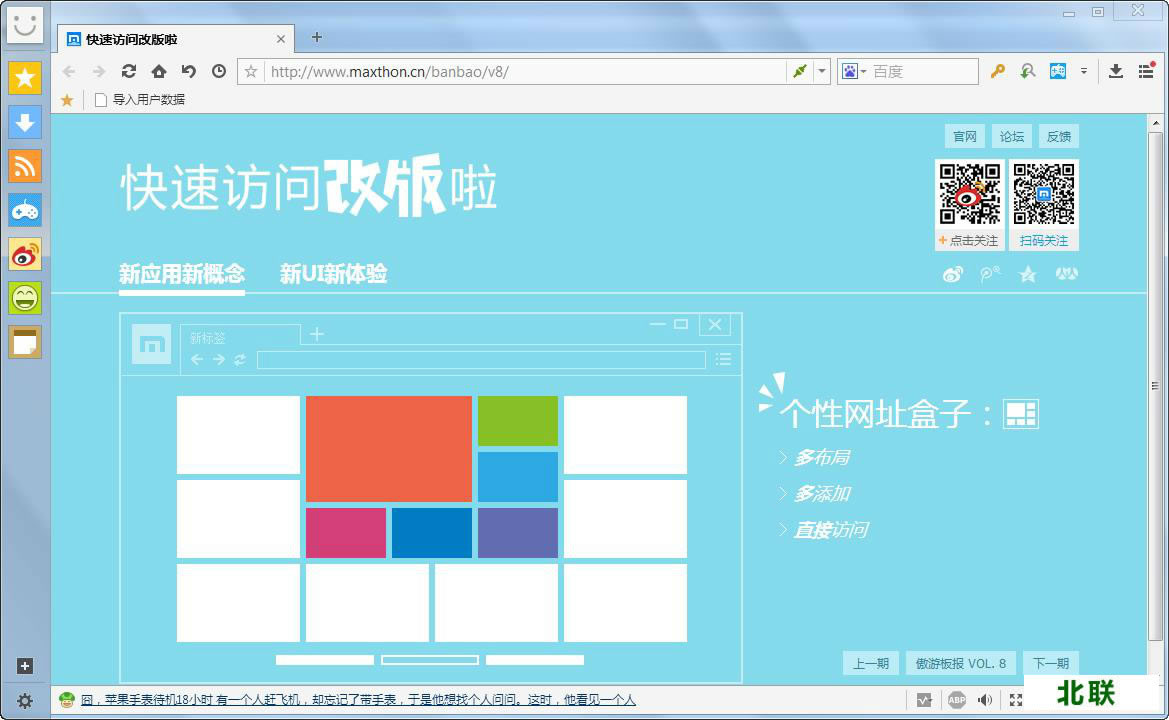Open the Weibo icon in the sidebar

24,254
